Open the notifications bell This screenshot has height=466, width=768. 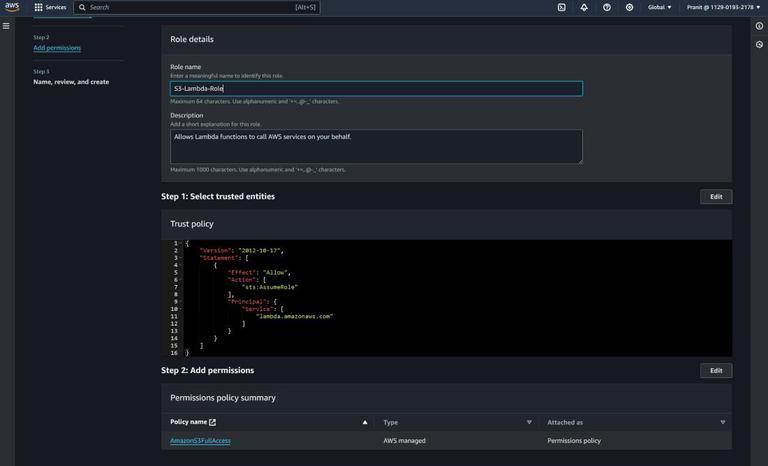tap(584, 7)
